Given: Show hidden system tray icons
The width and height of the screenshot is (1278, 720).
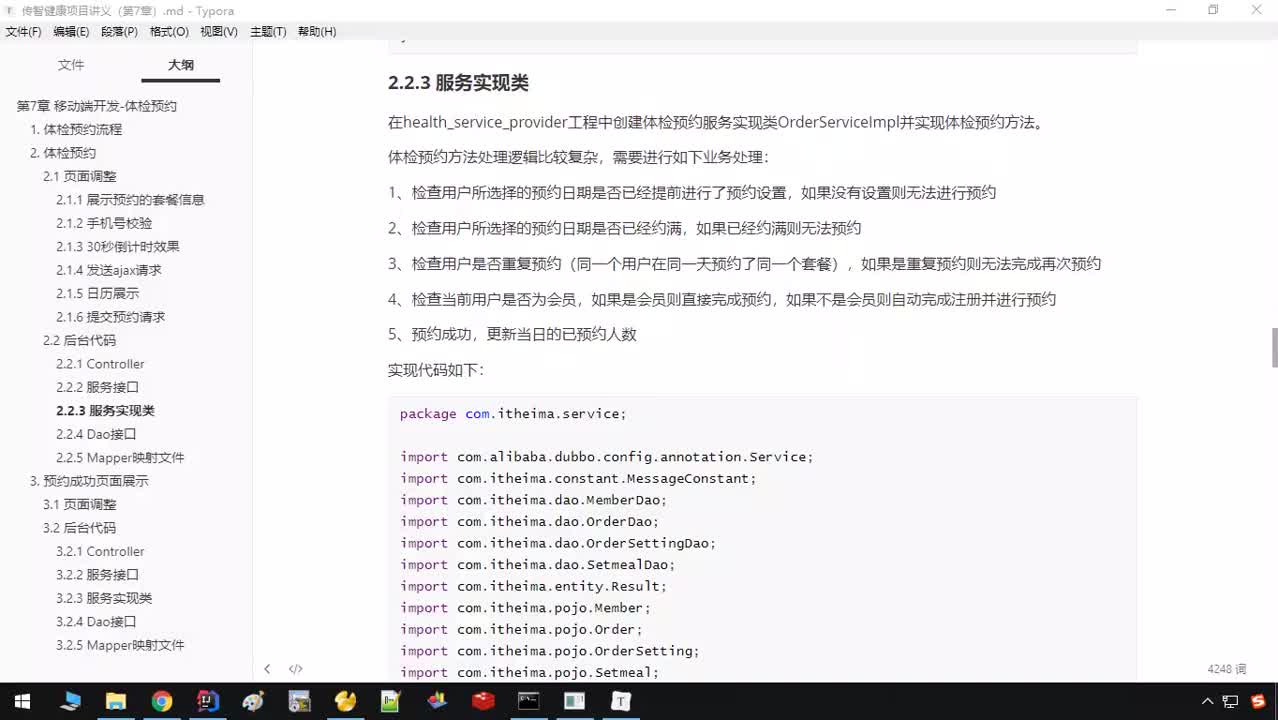Looking at the screenshot, I should pyautogui.click(x=1208, y=701).
